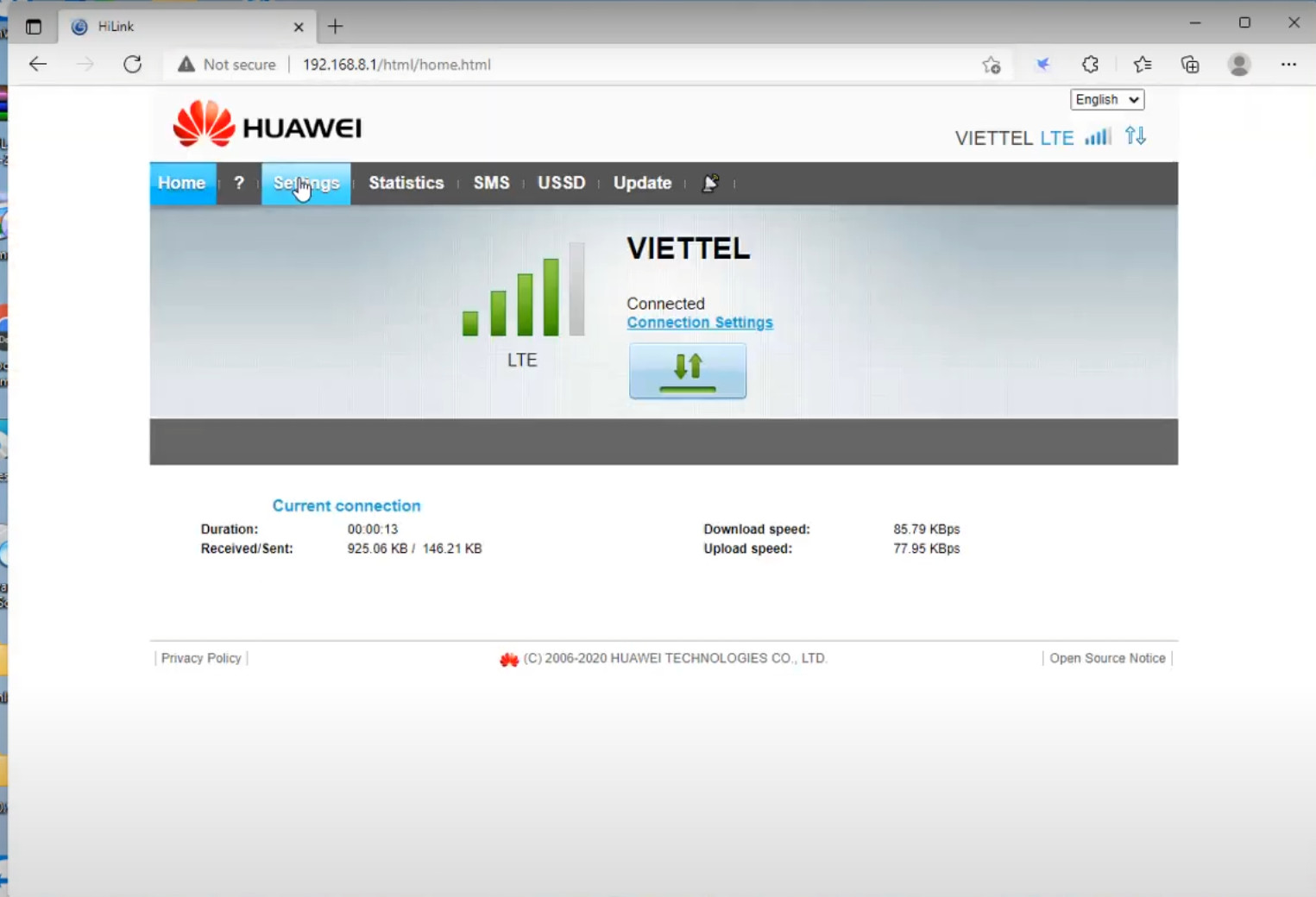Click the received value 925.06 KB
Image resolution: width=1316 pixels, height=897 pixels.
coord(377,549)
